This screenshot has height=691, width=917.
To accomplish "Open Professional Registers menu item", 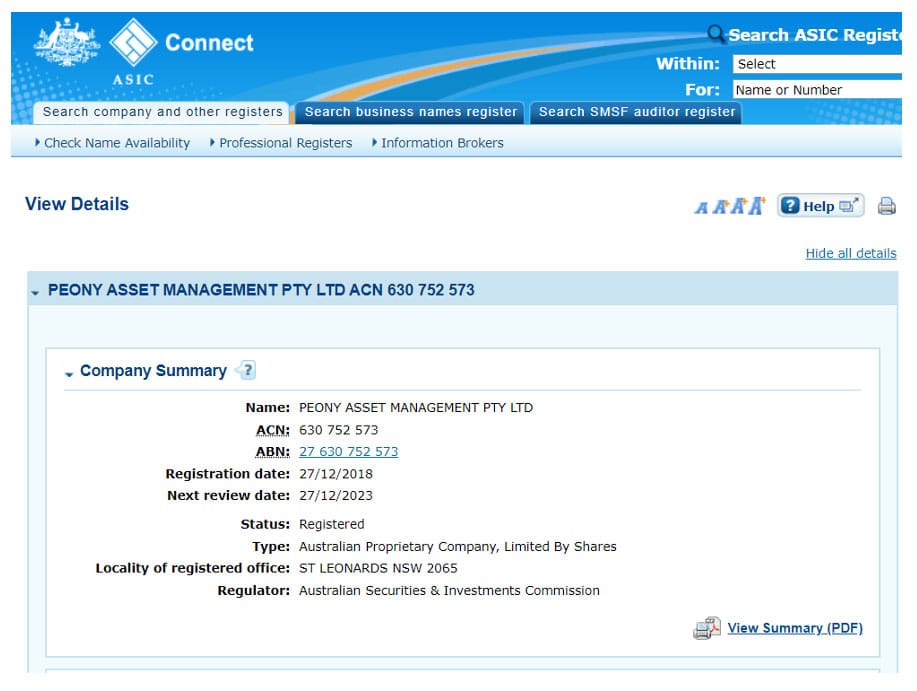I will 285,143.
